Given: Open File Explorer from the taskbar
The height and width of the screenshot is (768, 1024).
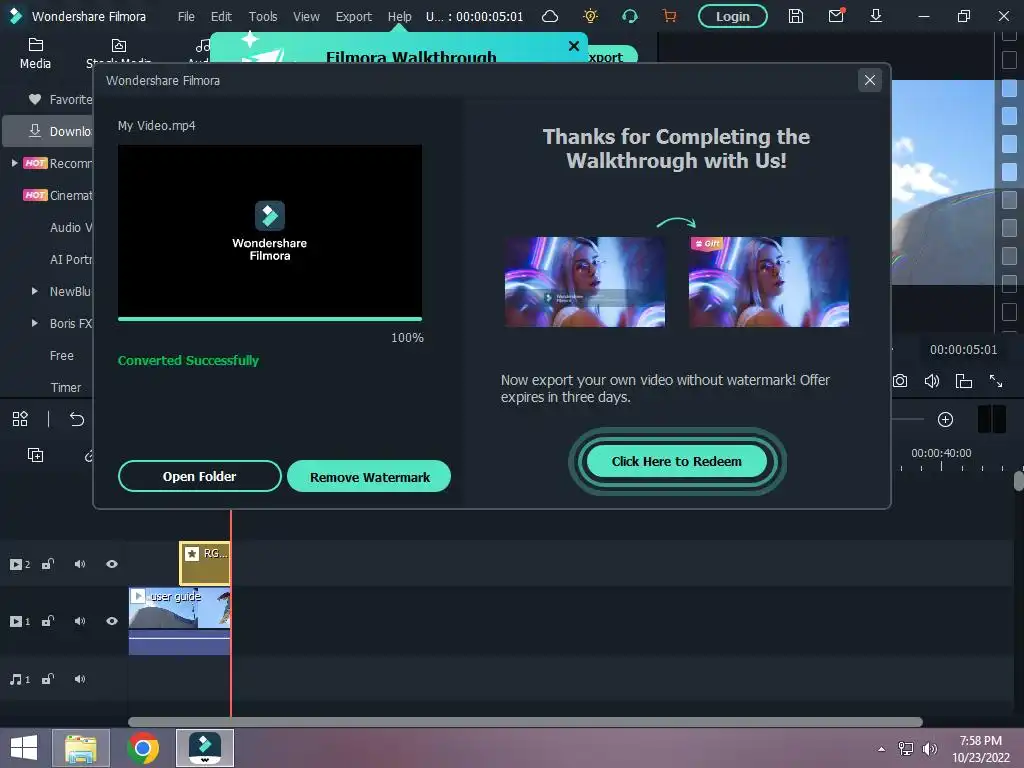Looking at the screenshot, I should [81, 748].
